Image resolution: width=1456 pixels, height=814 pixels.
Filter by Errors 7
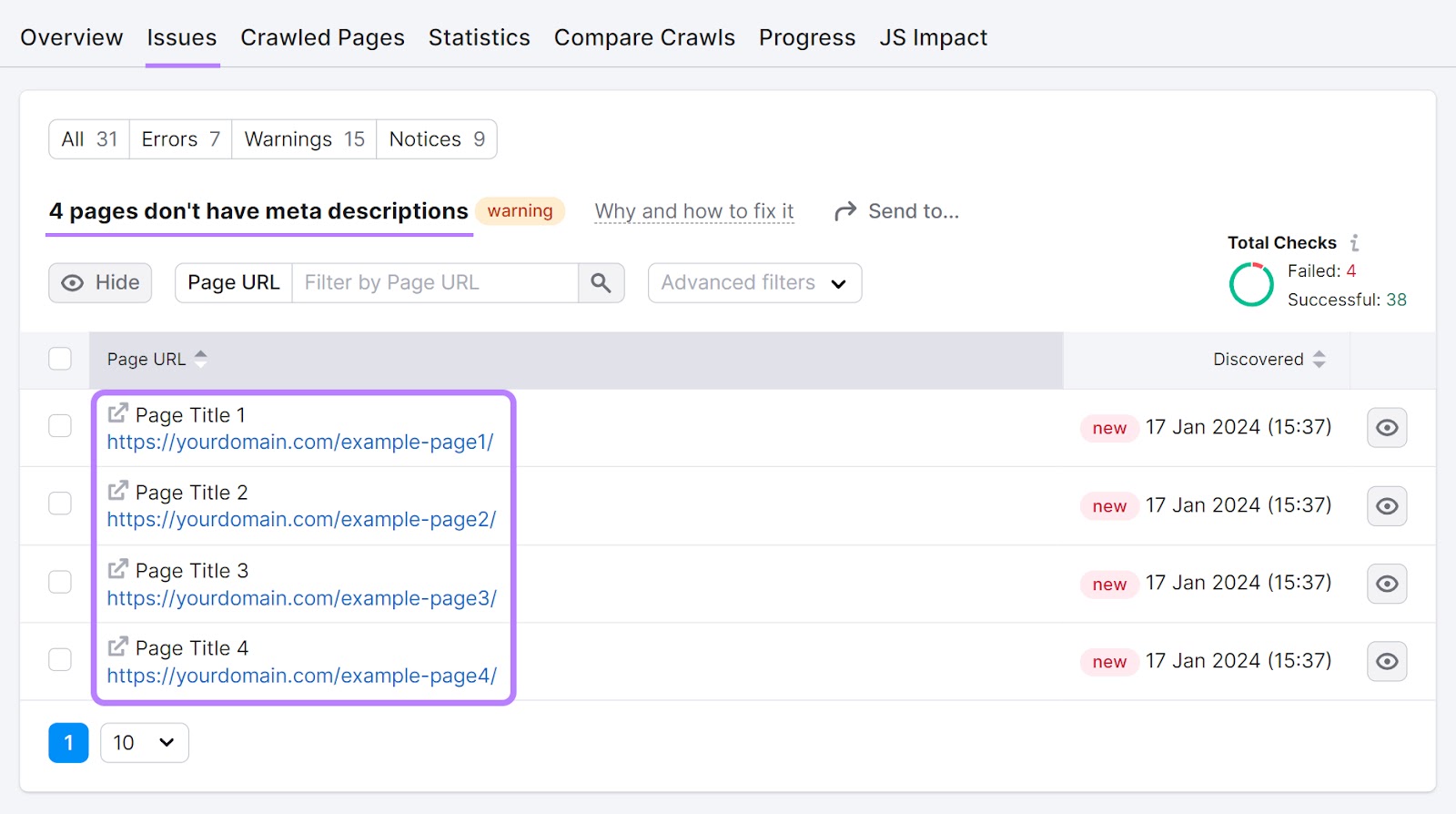point(180,139)
